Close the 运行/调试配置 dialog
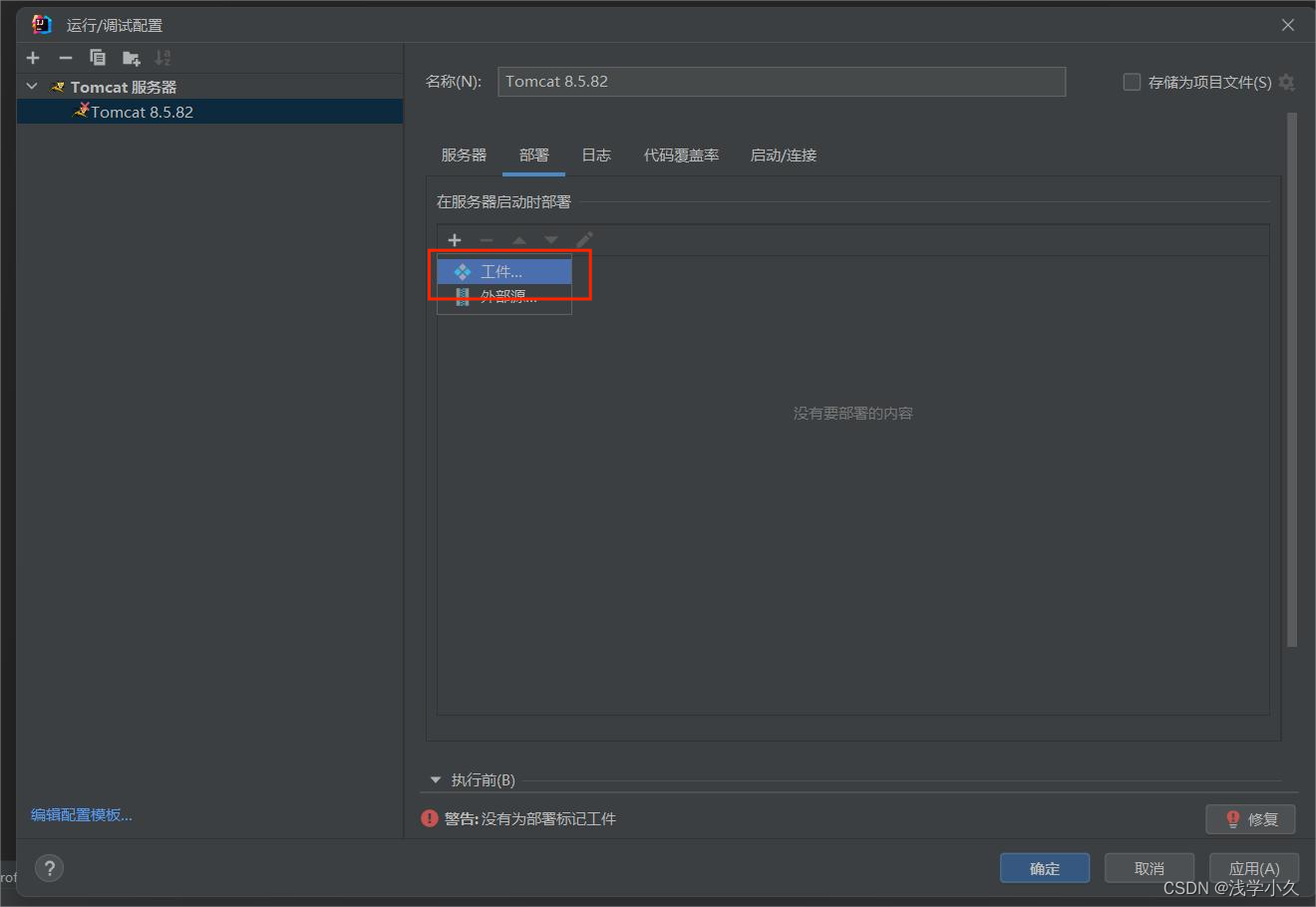 point(1288,25)
